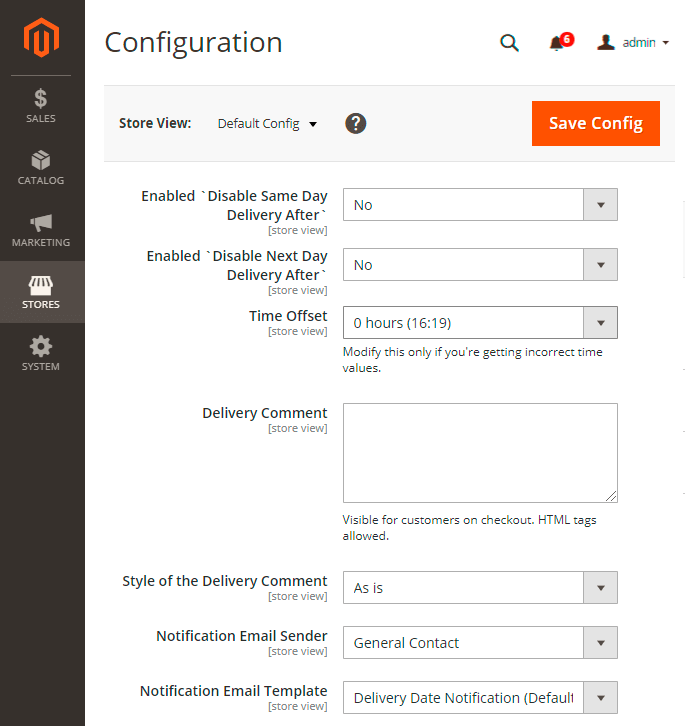This screenshot has height=726, width=685.
Task: Click the System gear icon
Action: pos(41,347)
